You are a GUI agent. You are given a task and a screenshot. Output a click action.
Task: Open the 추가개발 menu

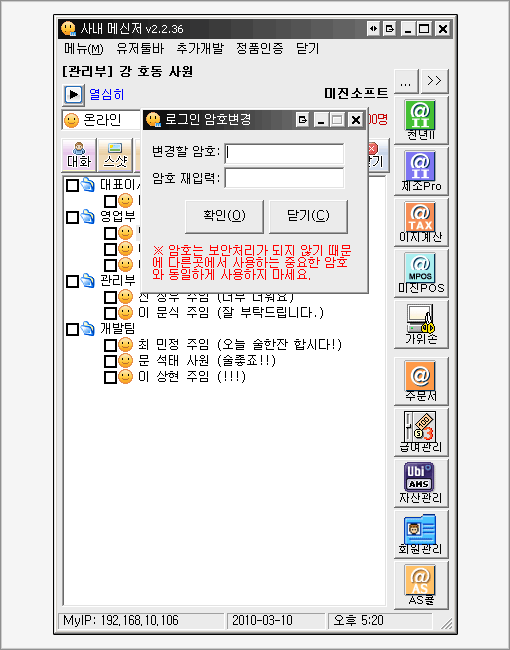coord(200,49)
